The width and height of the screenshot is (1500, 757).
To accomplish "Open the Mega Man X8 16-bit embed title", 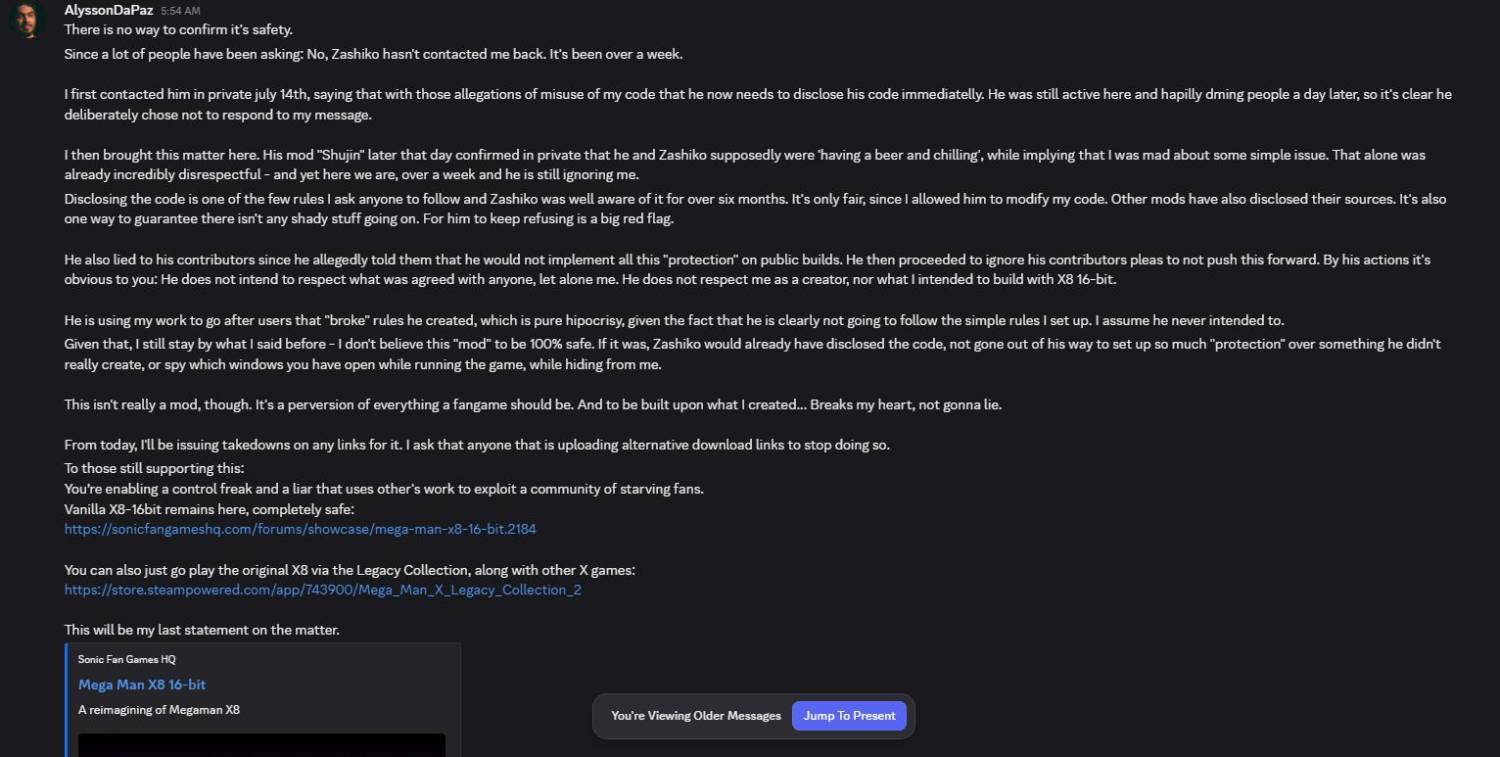I will [142, 685].
